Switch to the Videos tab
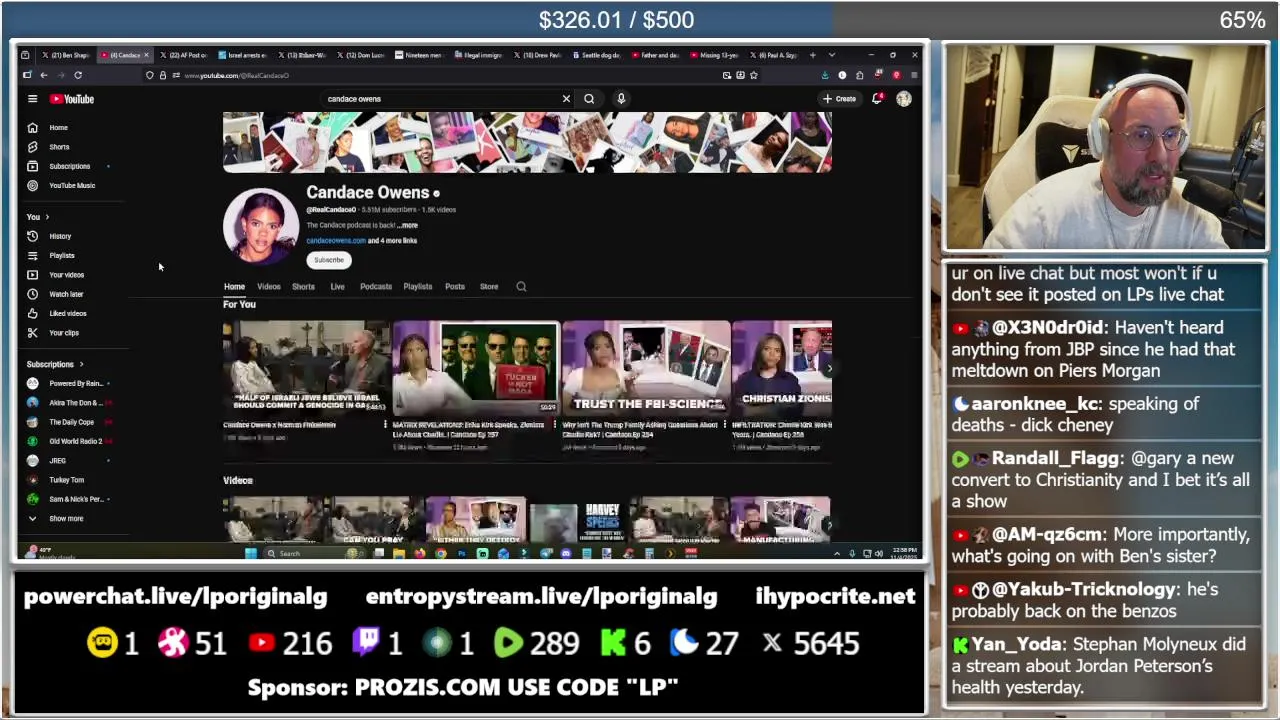 click(269, 287)
